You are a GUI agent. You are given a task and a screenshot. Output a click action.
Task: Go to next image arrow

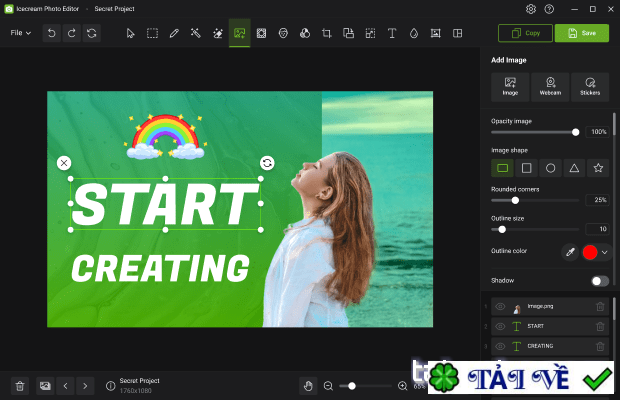pyautogui.click(x=86, y=385)
